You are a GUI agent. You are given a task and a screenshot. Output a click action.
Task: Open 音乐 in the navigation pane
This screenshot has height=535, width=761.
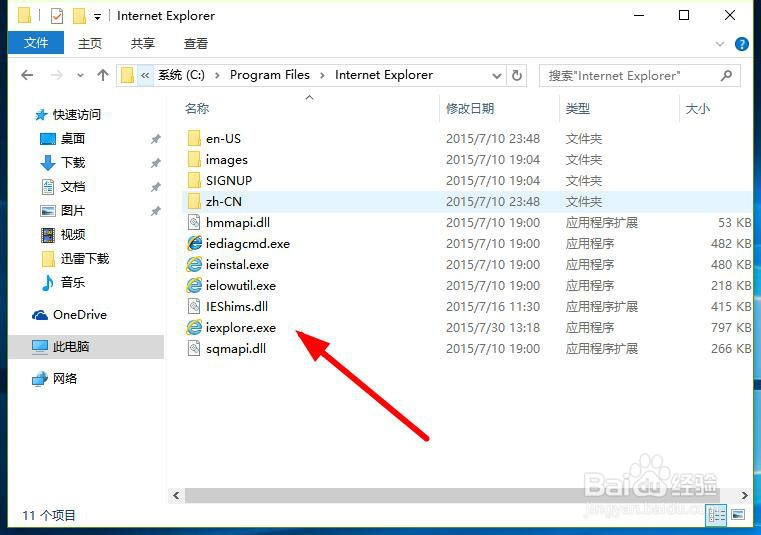(62, 282)
